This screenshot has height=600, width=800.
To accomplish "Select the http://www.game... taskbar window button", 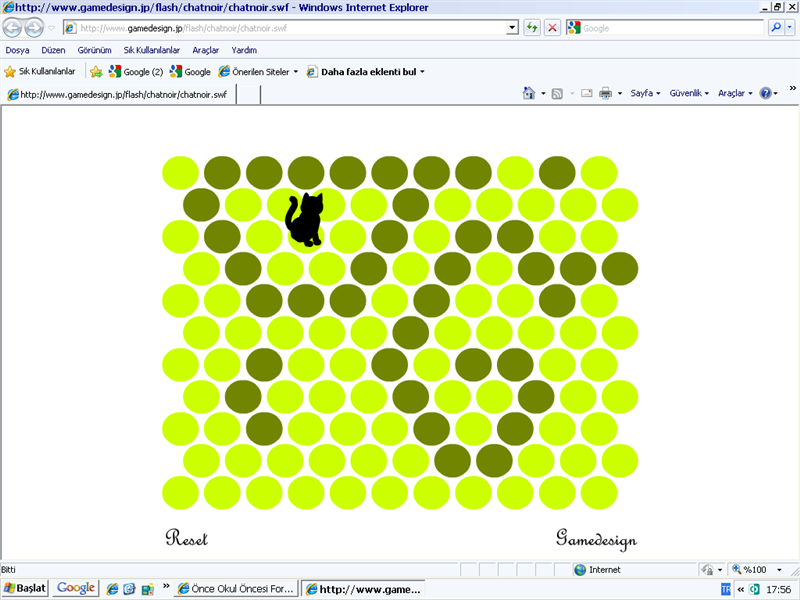I will [363, 589].
